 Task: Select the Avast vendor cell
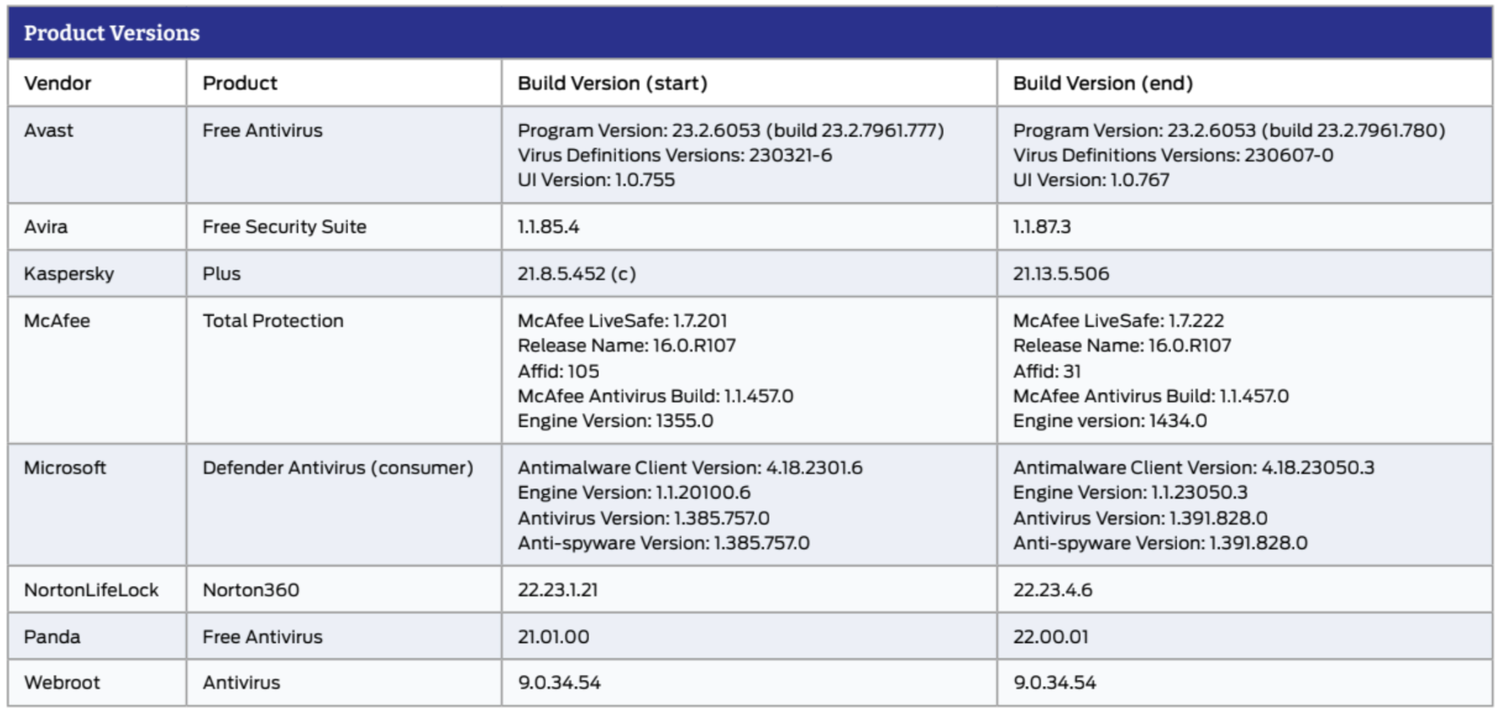tap(49, 130)
